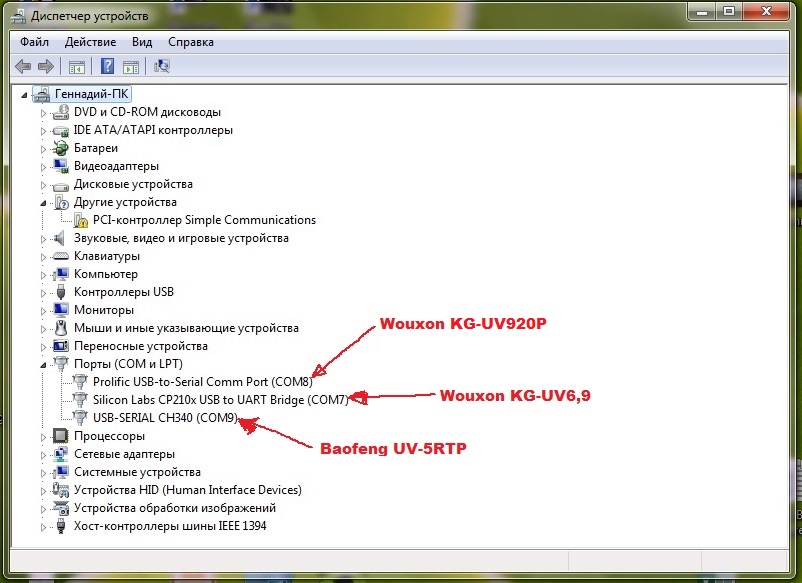Click the Сетевые адаптеры network icon
This screenshot has width=802, height=583.
pyautogui.click(x=61, y=454)
